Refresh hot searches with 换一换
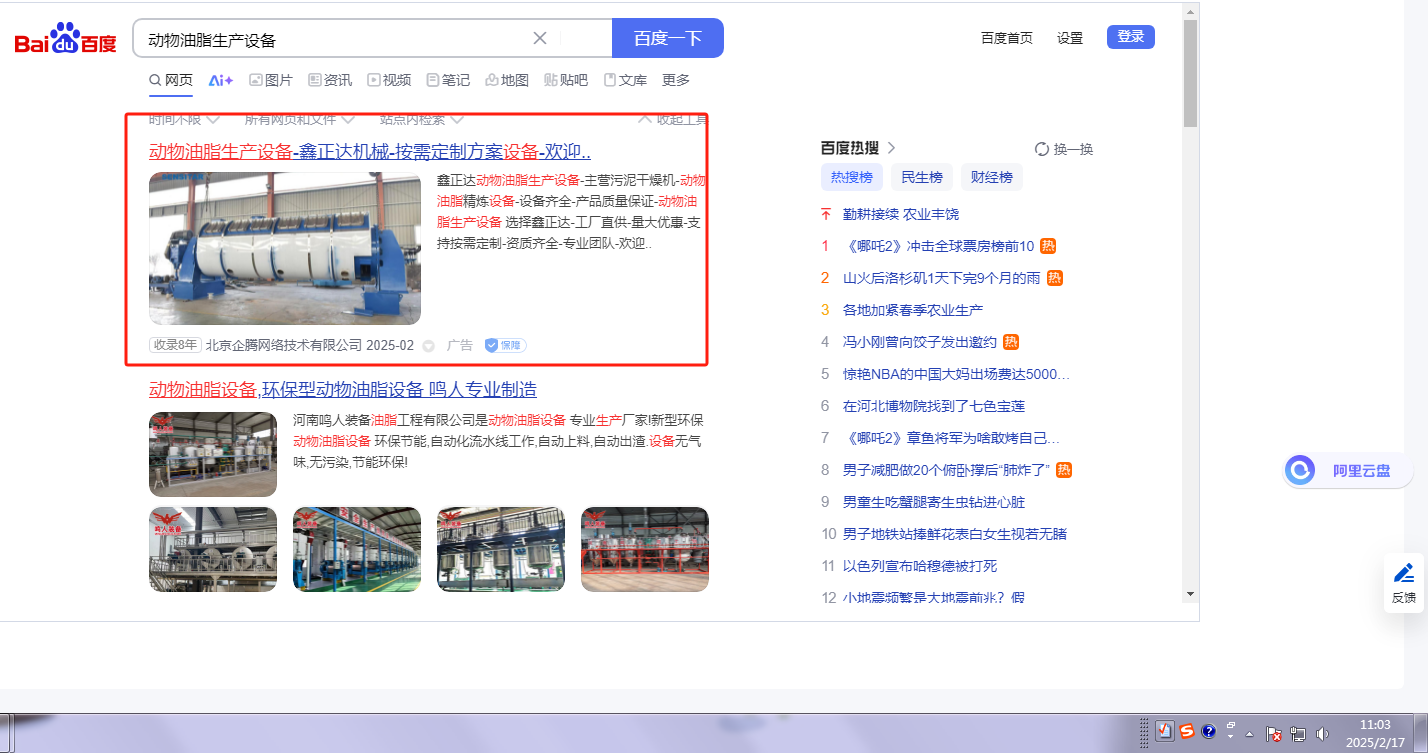This screenshot has width=1428, height=753. (x=1064, y=149)
